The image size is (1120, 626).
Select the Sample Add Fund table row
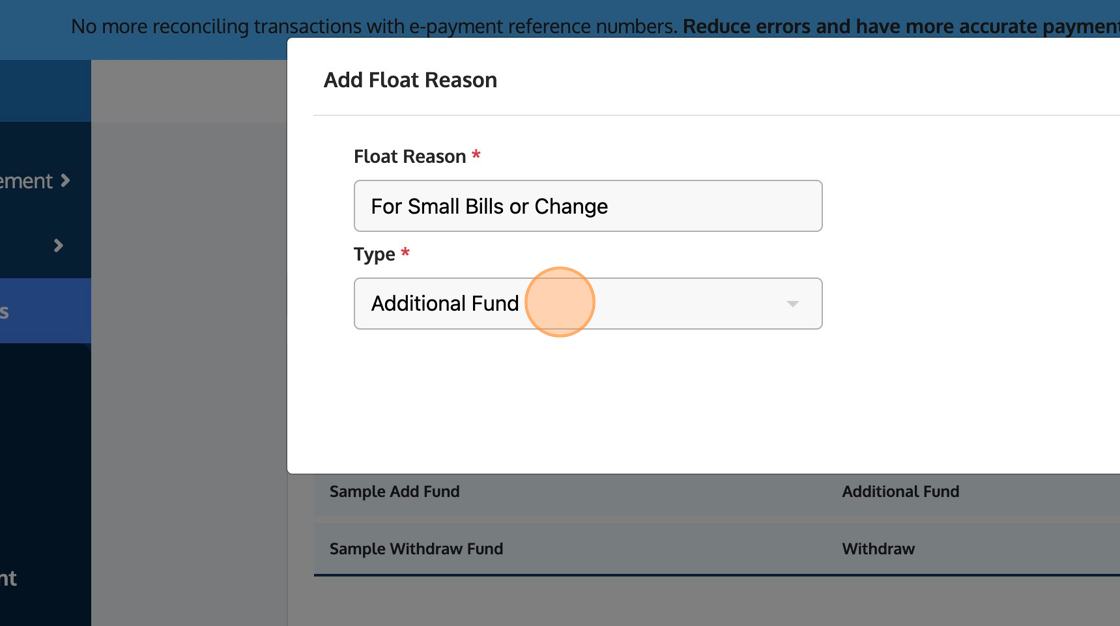(x=395, y=491)
